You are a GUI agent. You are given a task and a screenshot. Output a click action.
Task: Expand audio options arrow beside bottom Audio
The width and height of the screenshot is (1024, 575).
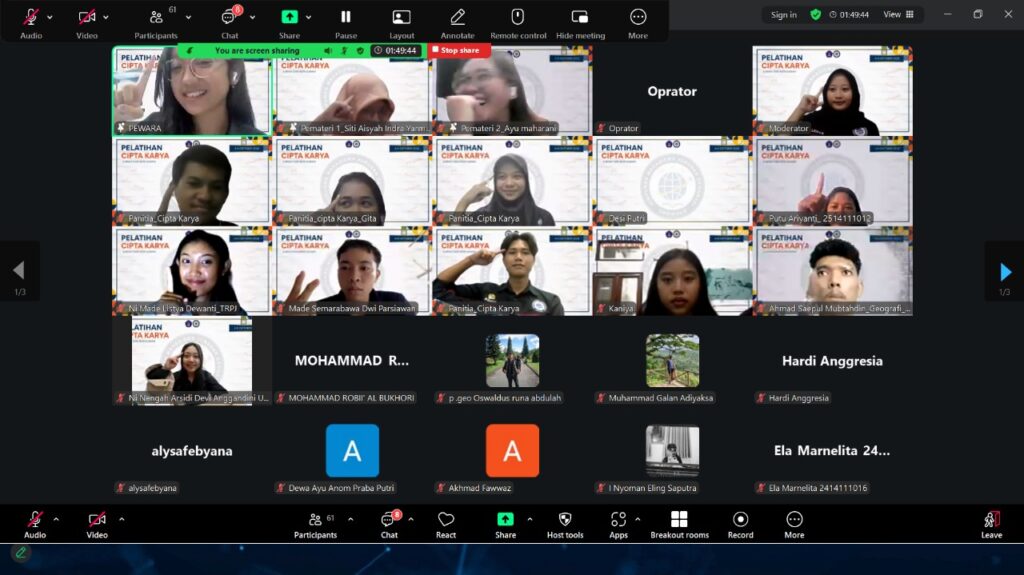click(56, 519)
